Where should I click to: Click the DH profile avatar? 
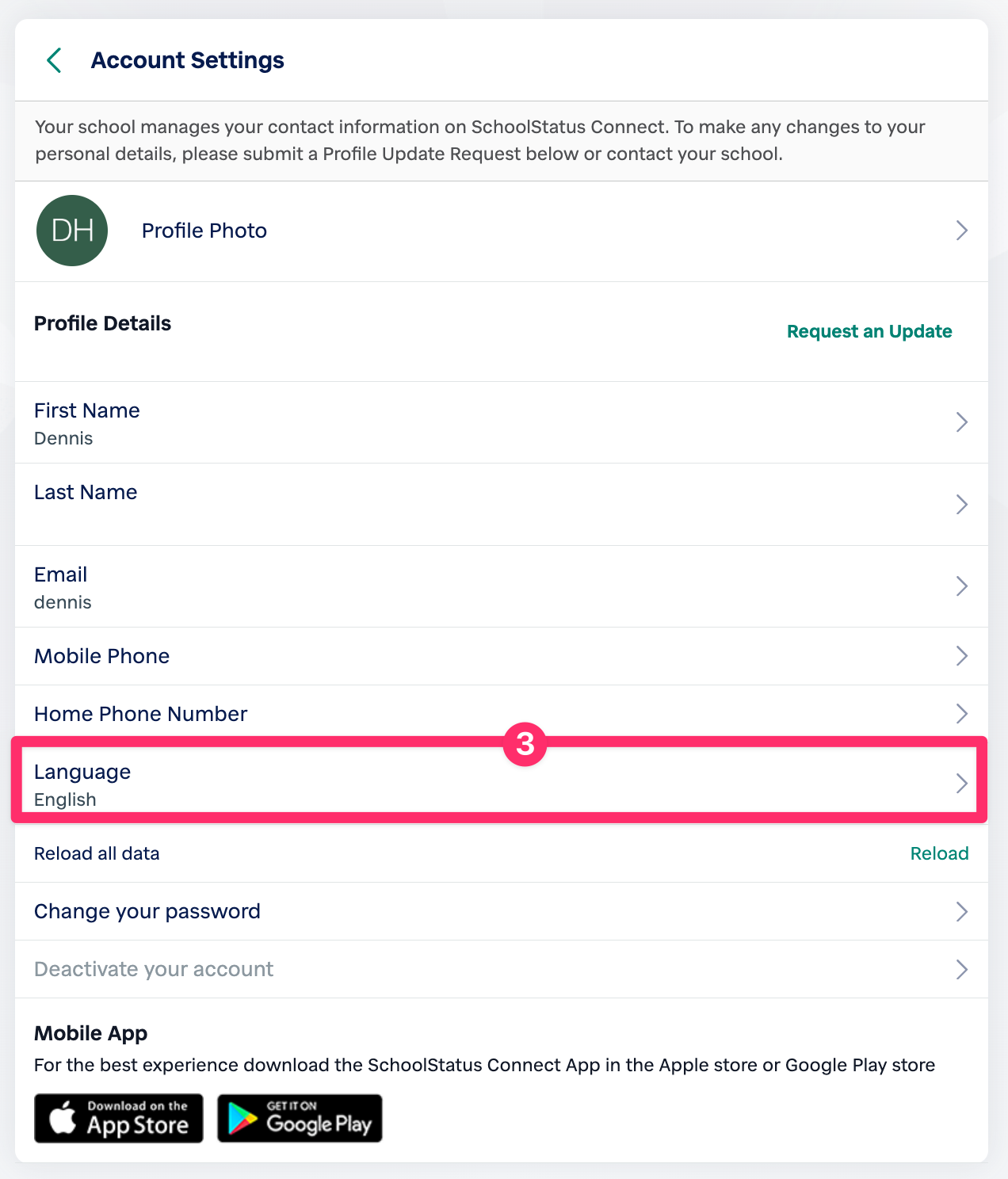coord(72,231)
